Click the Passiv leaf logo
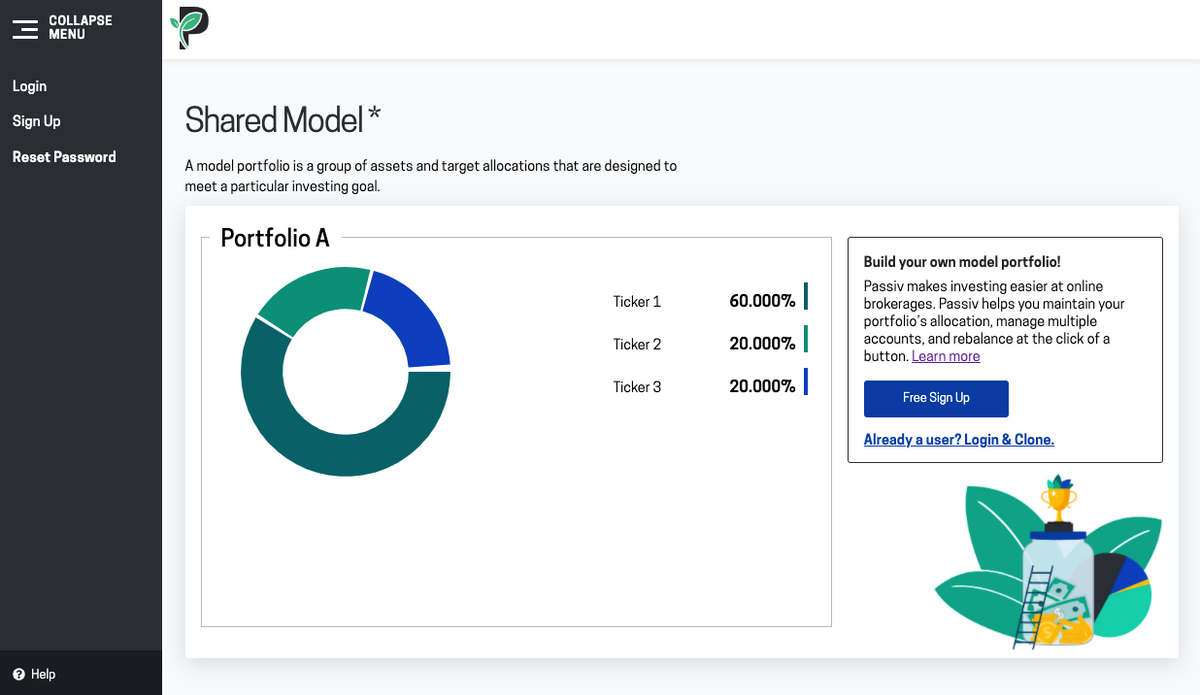The width and height of the screenshot is (1200, 695). coord(190,27)
